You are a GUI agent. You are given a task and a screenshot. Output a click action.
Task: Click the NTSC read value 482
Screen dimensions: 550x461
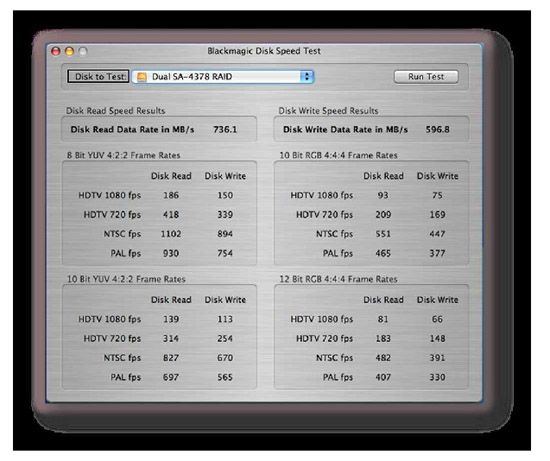tap(383, 358)
